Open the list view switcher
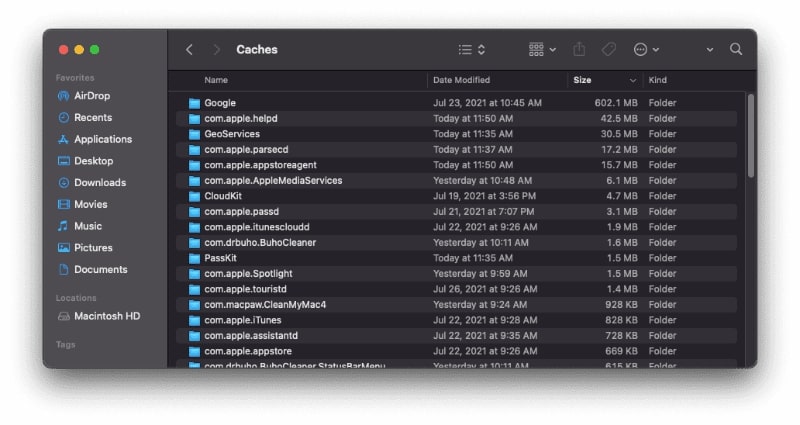 click(471, 49)
